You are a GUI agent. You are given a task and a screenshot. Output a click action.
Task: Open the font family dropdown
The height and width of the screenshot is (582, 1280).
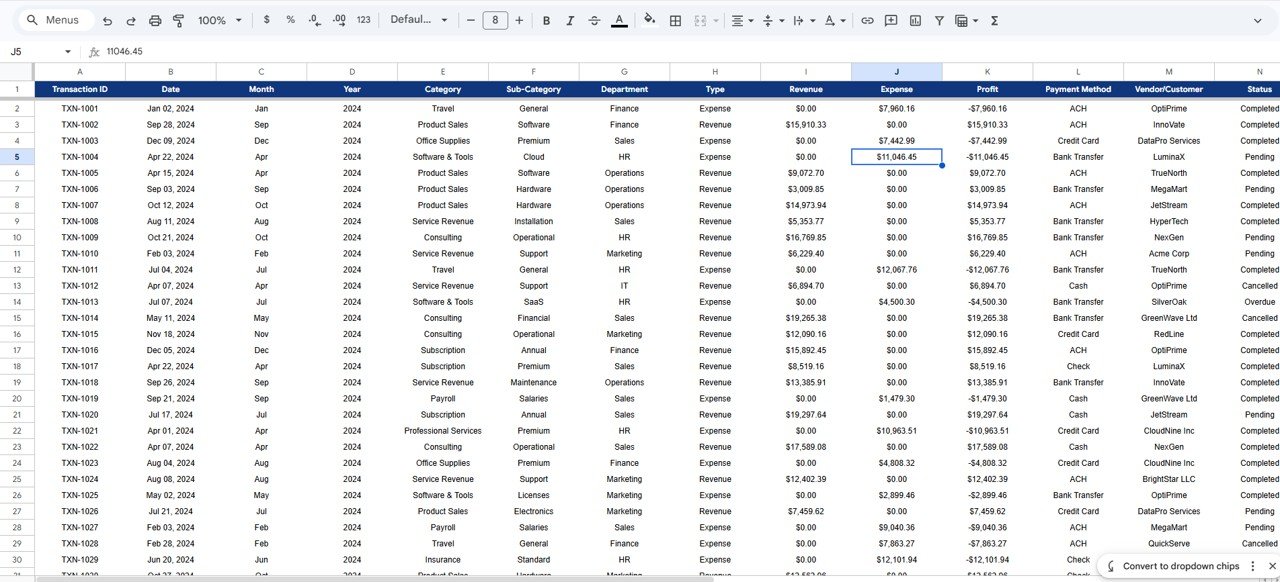(x=418, y=20)
